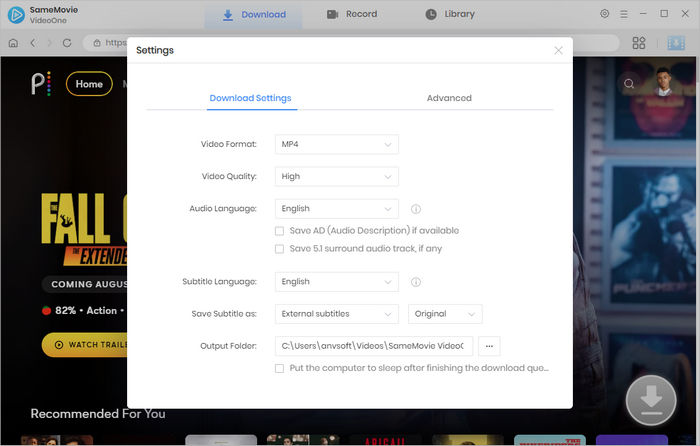Image resolution: width=700 pixels, height=446 pixels.
Task: Navigate forward with the right arrow
Action: coord(50,43)
